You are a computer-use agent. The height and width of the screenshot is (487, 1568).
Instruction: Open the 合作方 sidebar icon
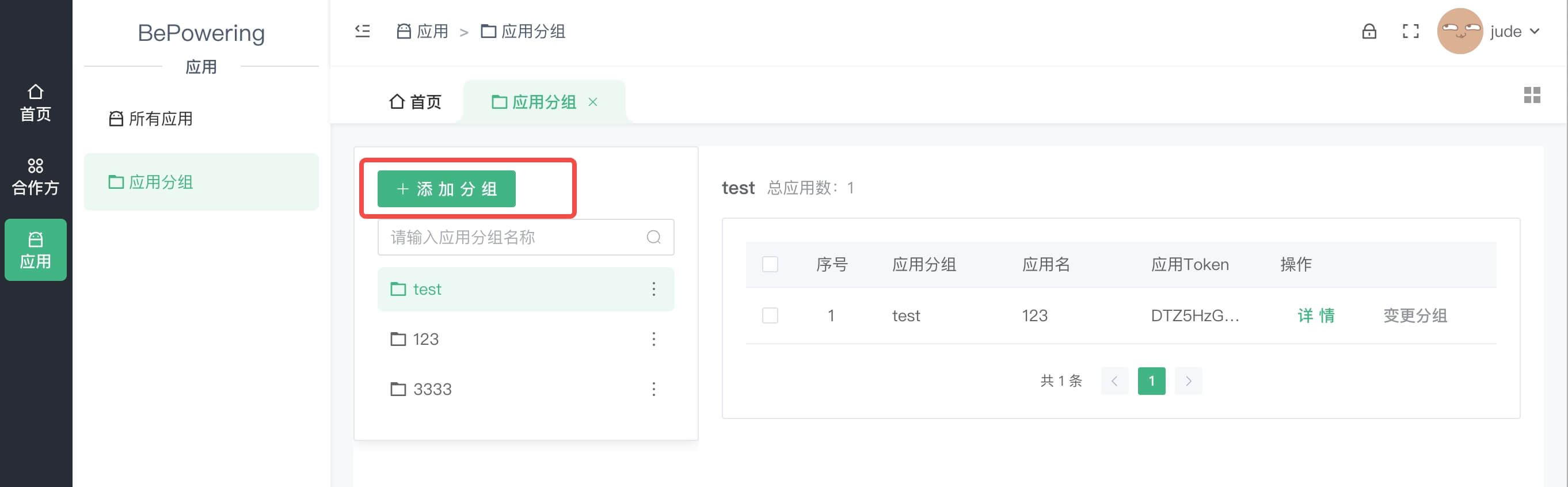tap(35, 177)
